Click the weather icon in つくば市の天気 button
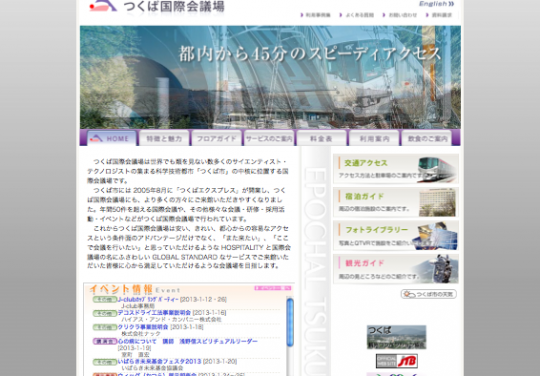The image size is (540, 376). 409,294
